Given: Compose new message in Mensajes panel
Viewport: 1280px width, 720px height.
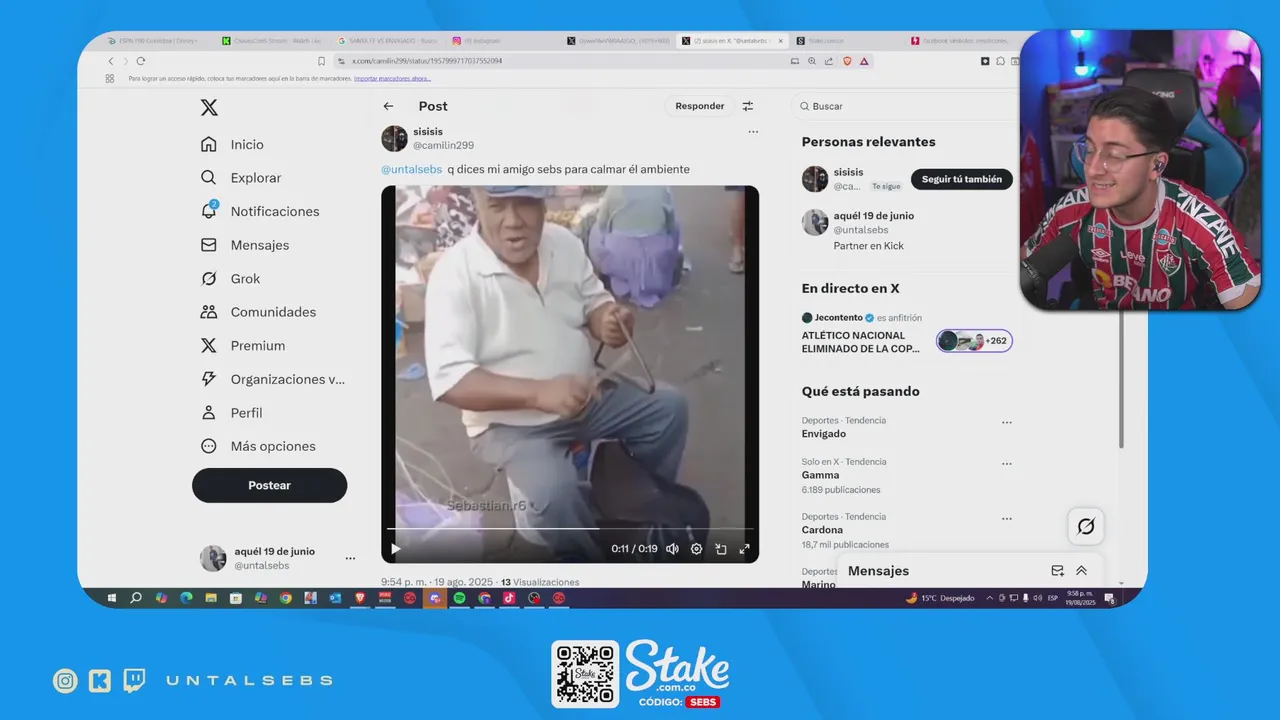Looking at the screenshot, I should tap(1057, 571).
